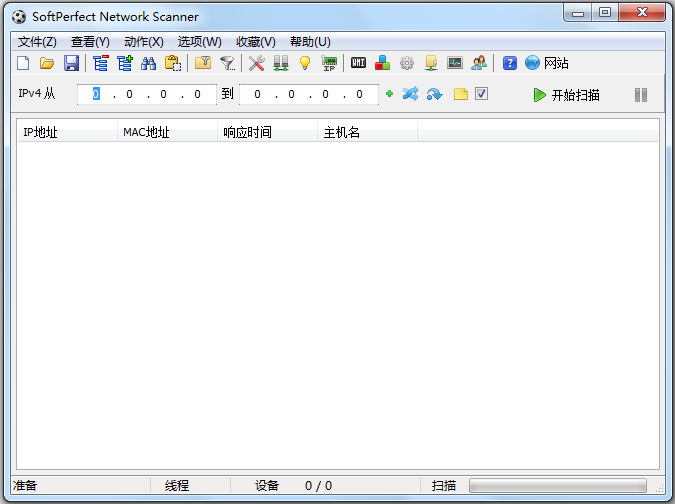The height and width of the screenshot is (504, 675).
Task: Sort by MAC地址 column header
Action: click(x=167, y=132)
